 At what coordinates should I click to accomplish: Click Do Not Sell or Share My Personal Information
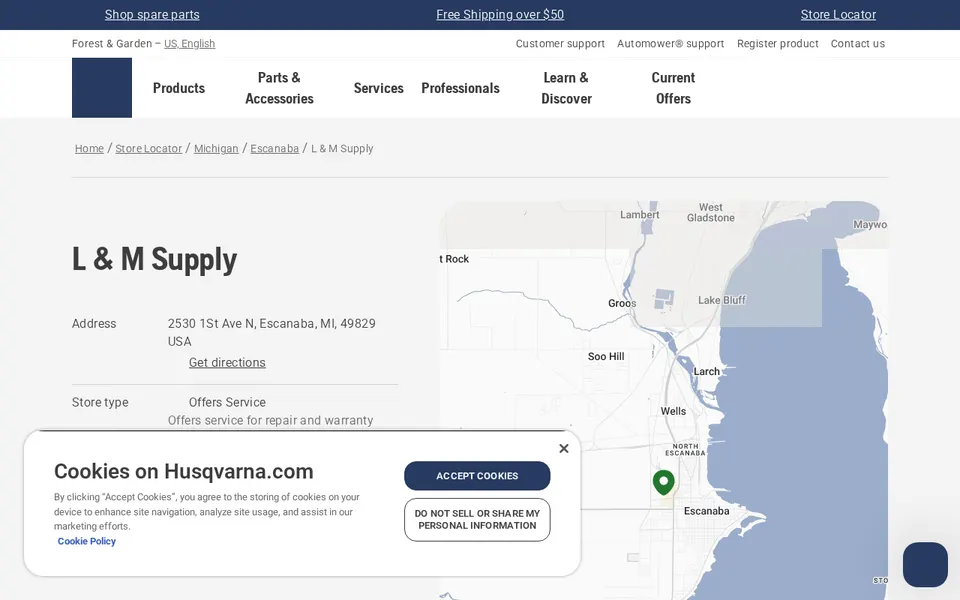(x=478, y=520)
